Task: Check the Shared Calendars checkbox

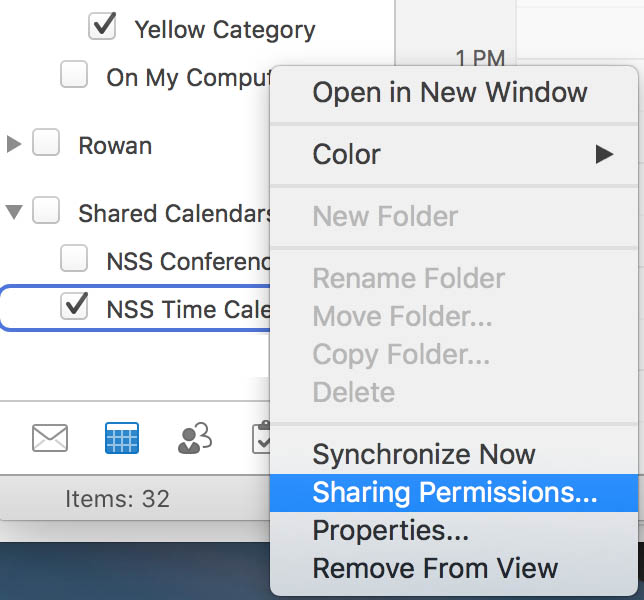Action: coord(46,210)
